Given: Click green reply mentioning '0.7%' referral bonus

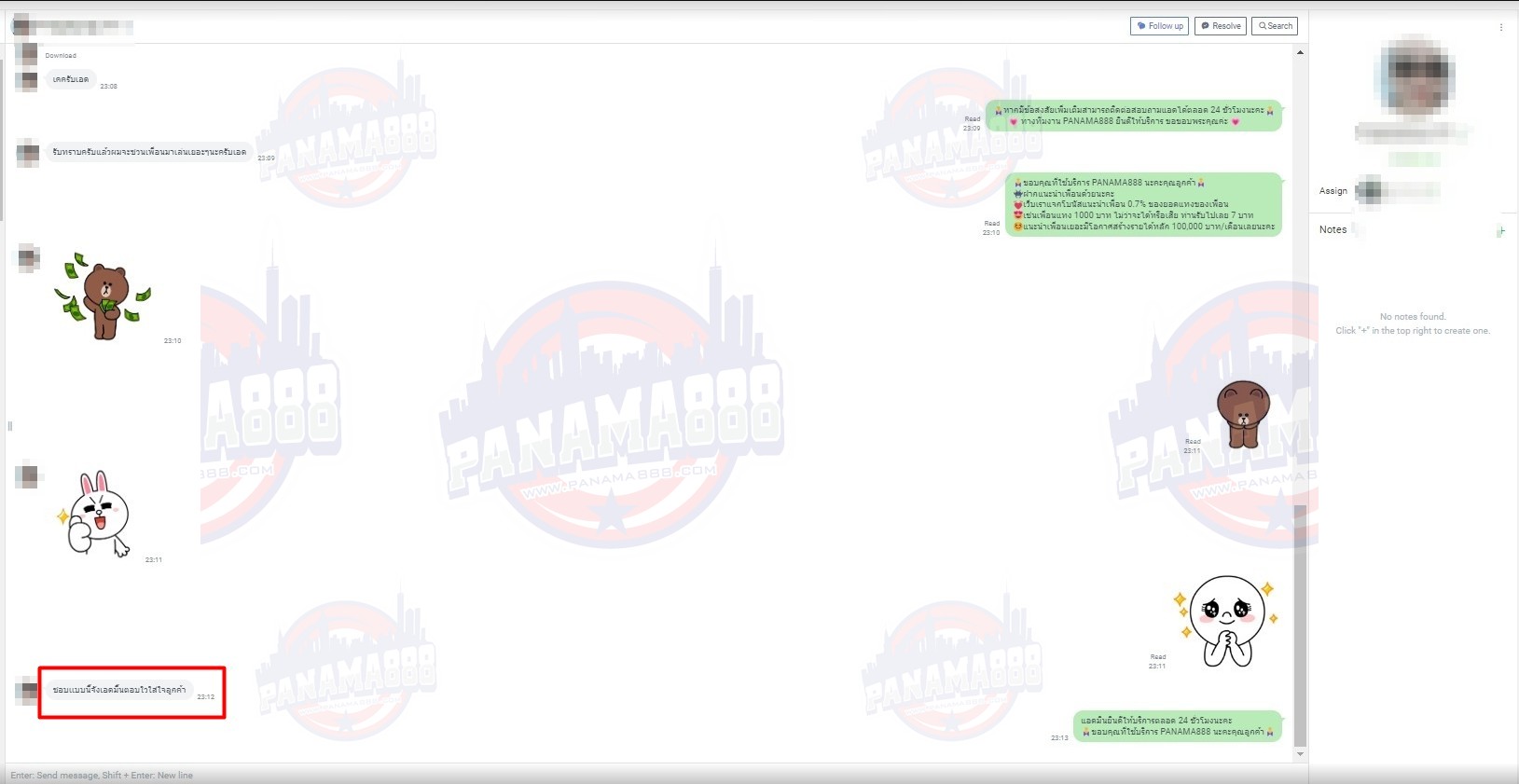Looking at the screenshot, I should (1144, 205).
